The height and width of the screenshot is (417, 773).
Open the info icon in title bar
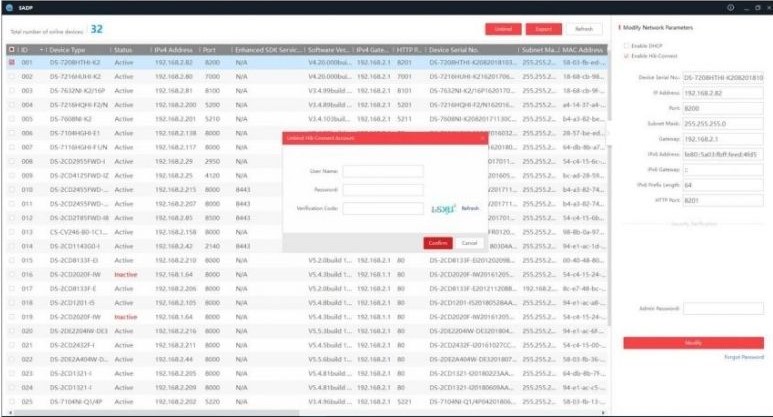(731, 7)
